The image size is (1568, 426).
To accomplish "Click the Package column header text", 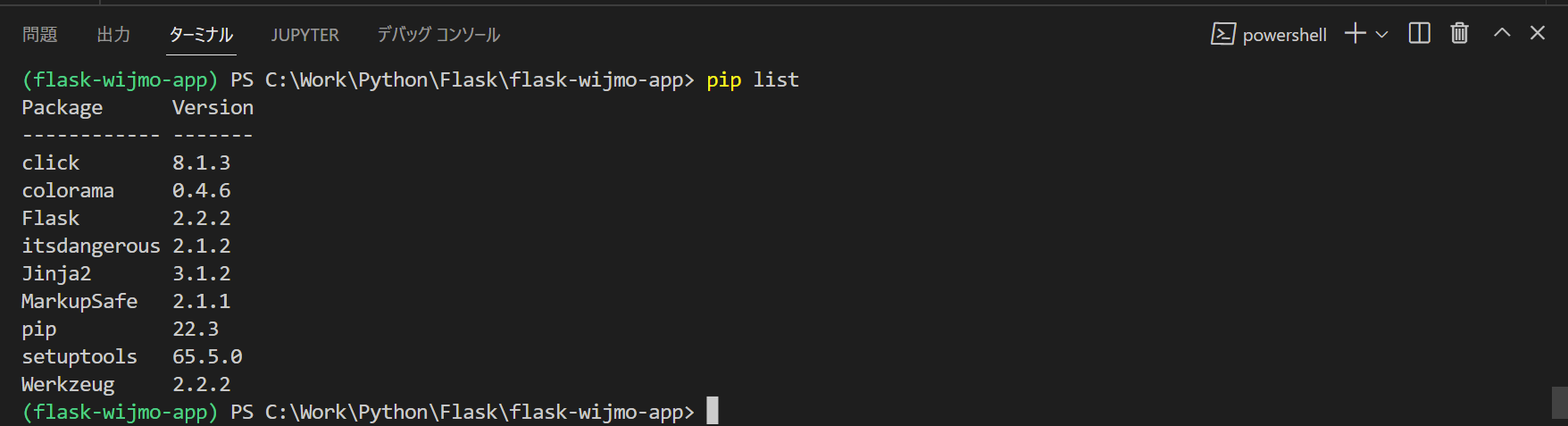I will point(63,108).
